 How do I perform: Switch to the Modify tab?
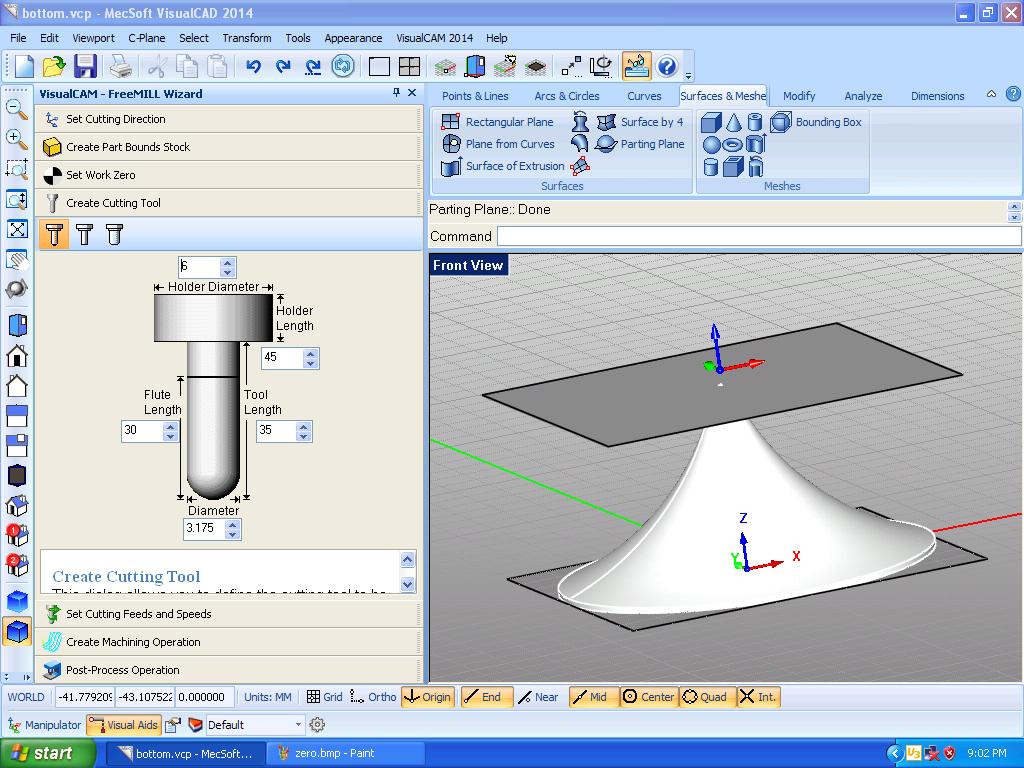coord(799,96)
